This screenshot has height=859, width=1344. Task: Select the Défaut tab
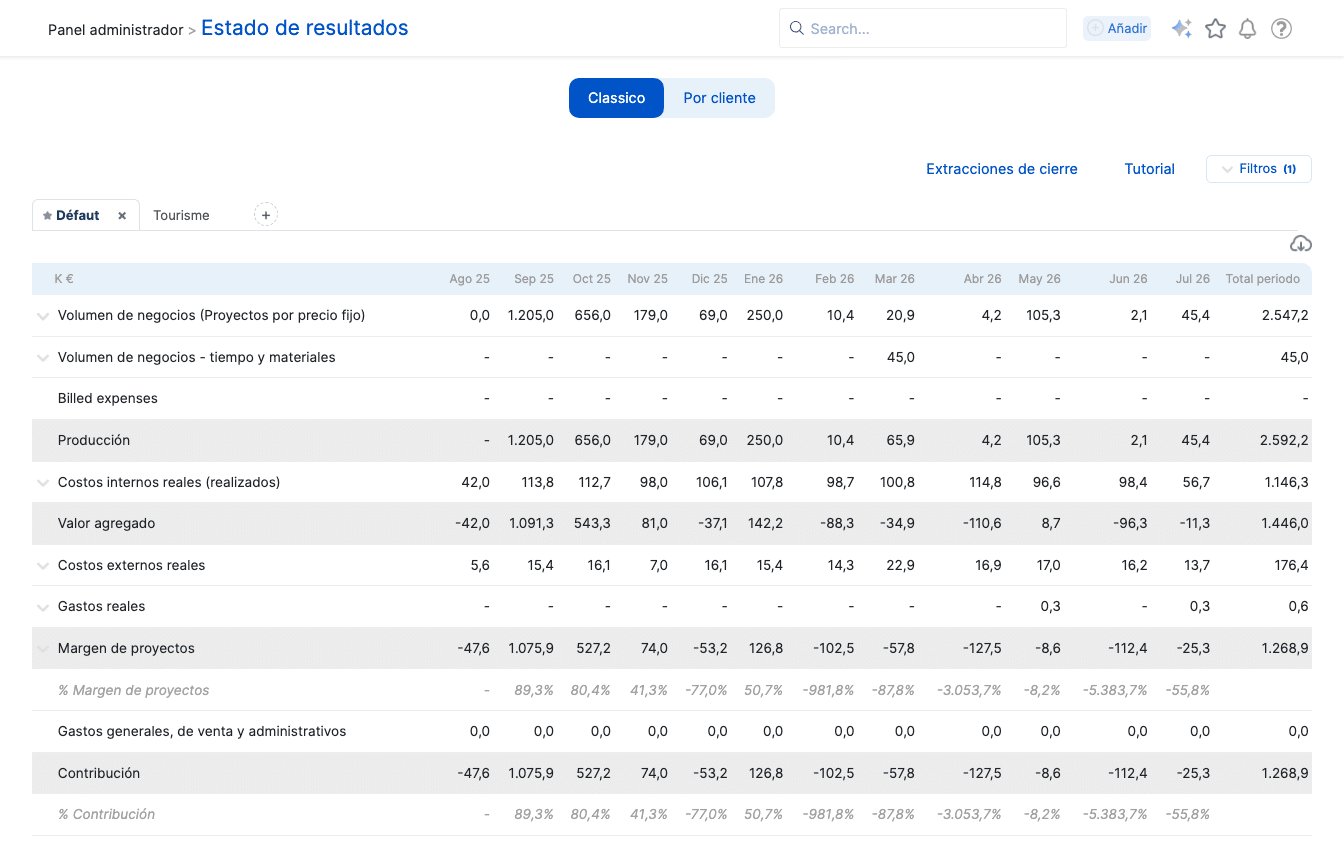coord(77,216)
